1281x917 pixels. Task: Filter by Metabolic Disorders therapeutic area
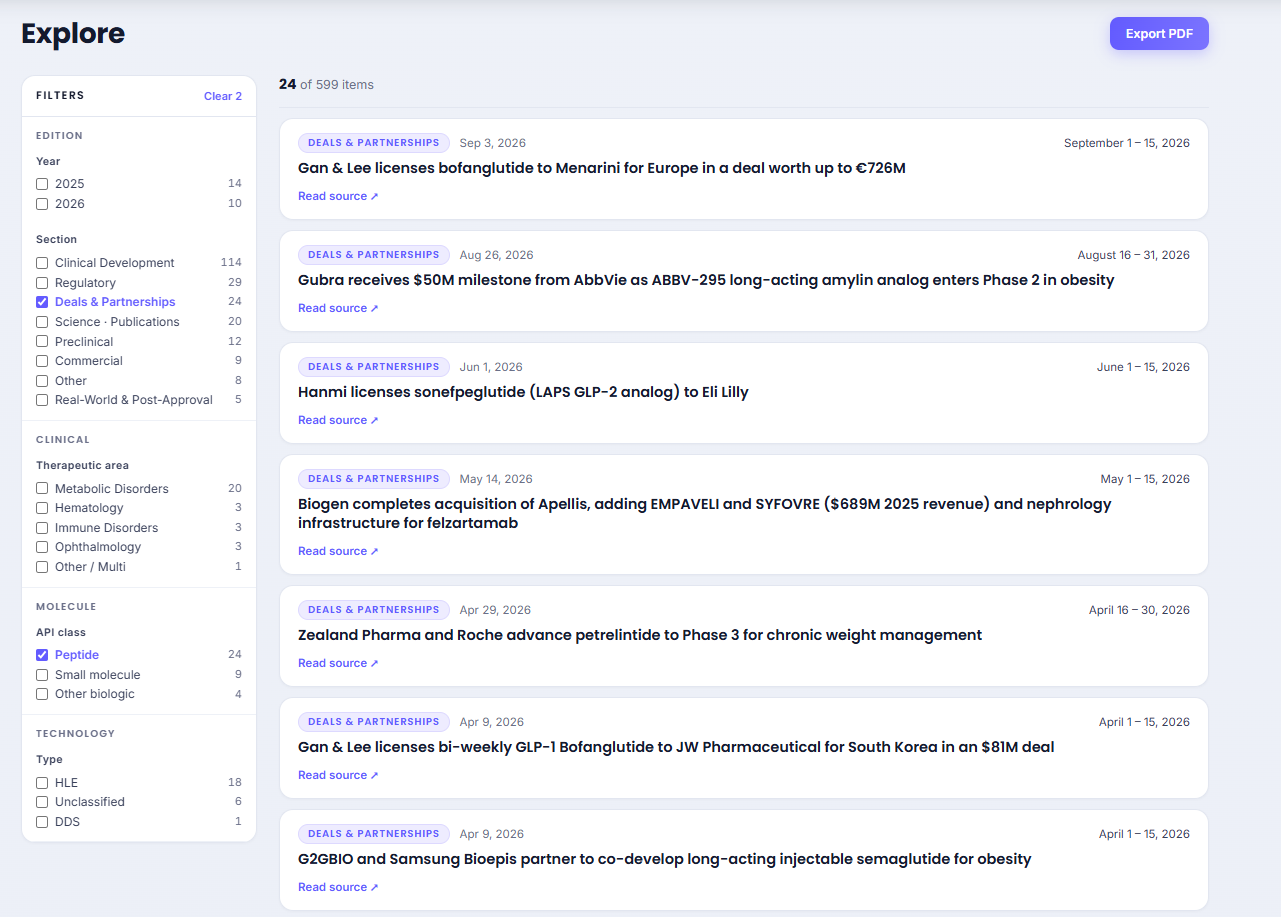tap(42, 489)
